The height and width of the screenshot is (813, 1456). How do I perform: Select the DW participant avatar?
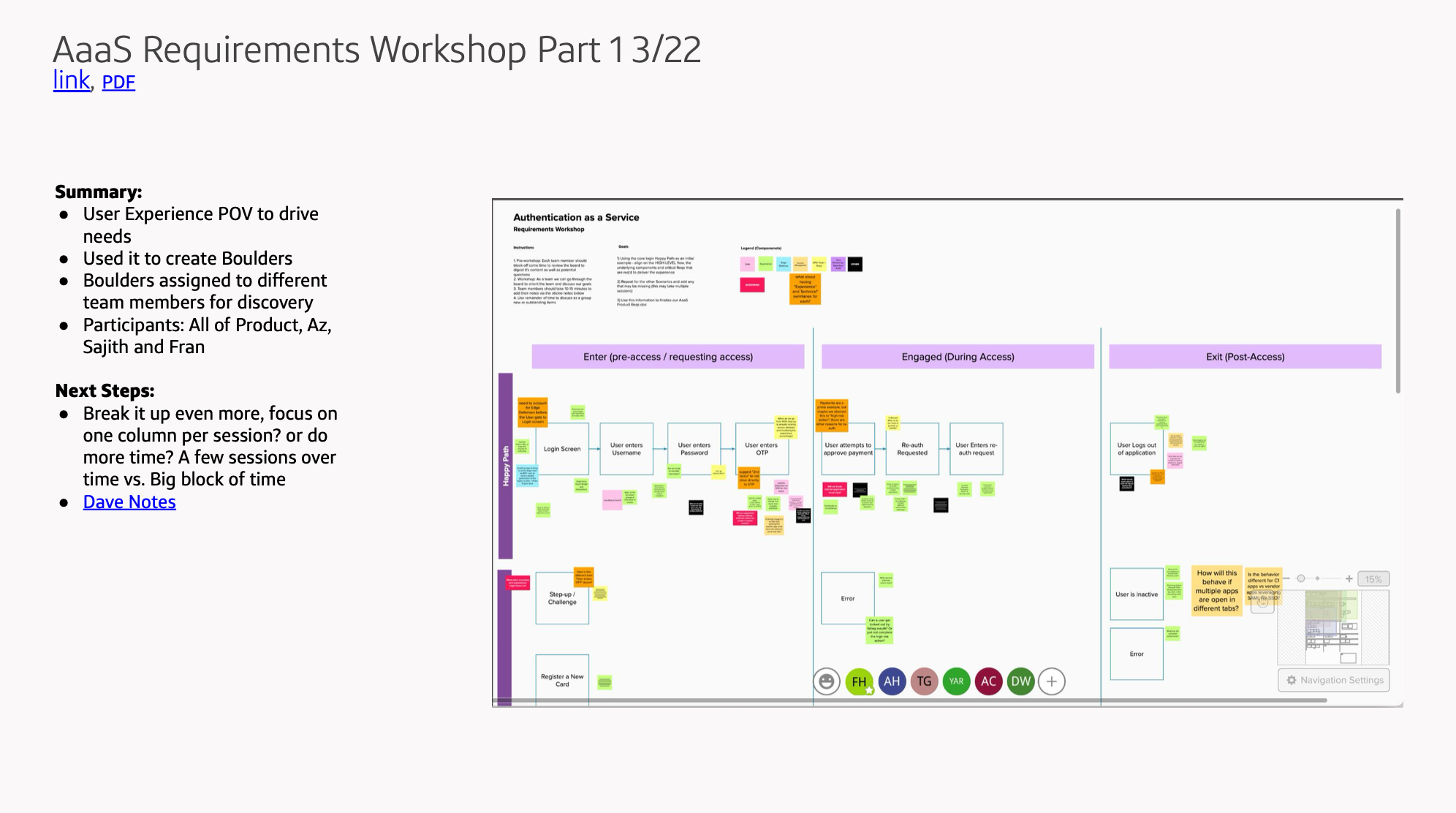click(1020, 681)
